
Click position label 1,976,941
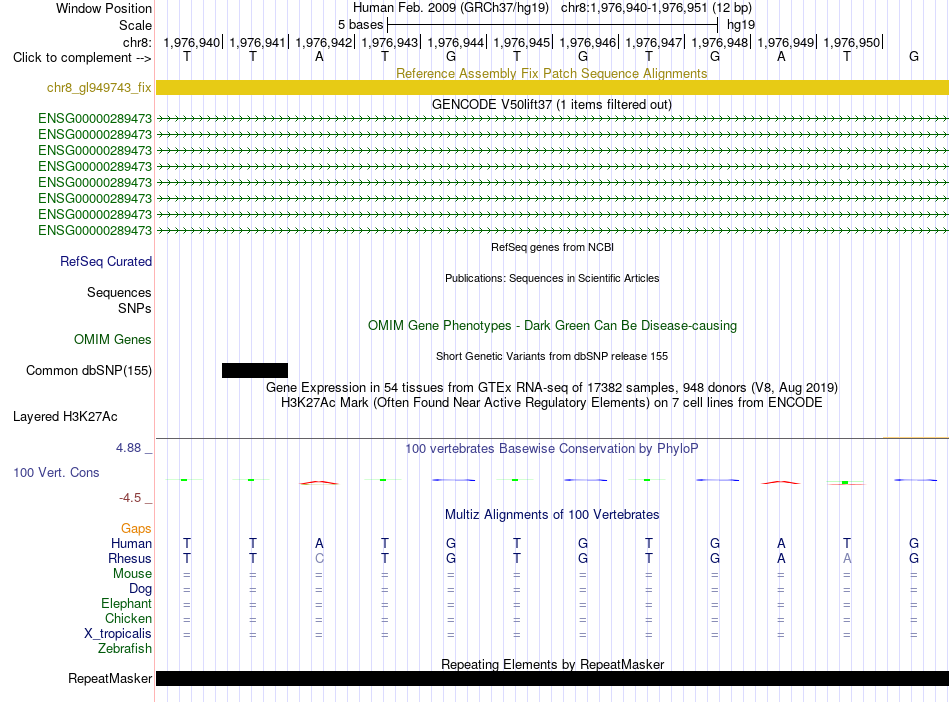257,42
